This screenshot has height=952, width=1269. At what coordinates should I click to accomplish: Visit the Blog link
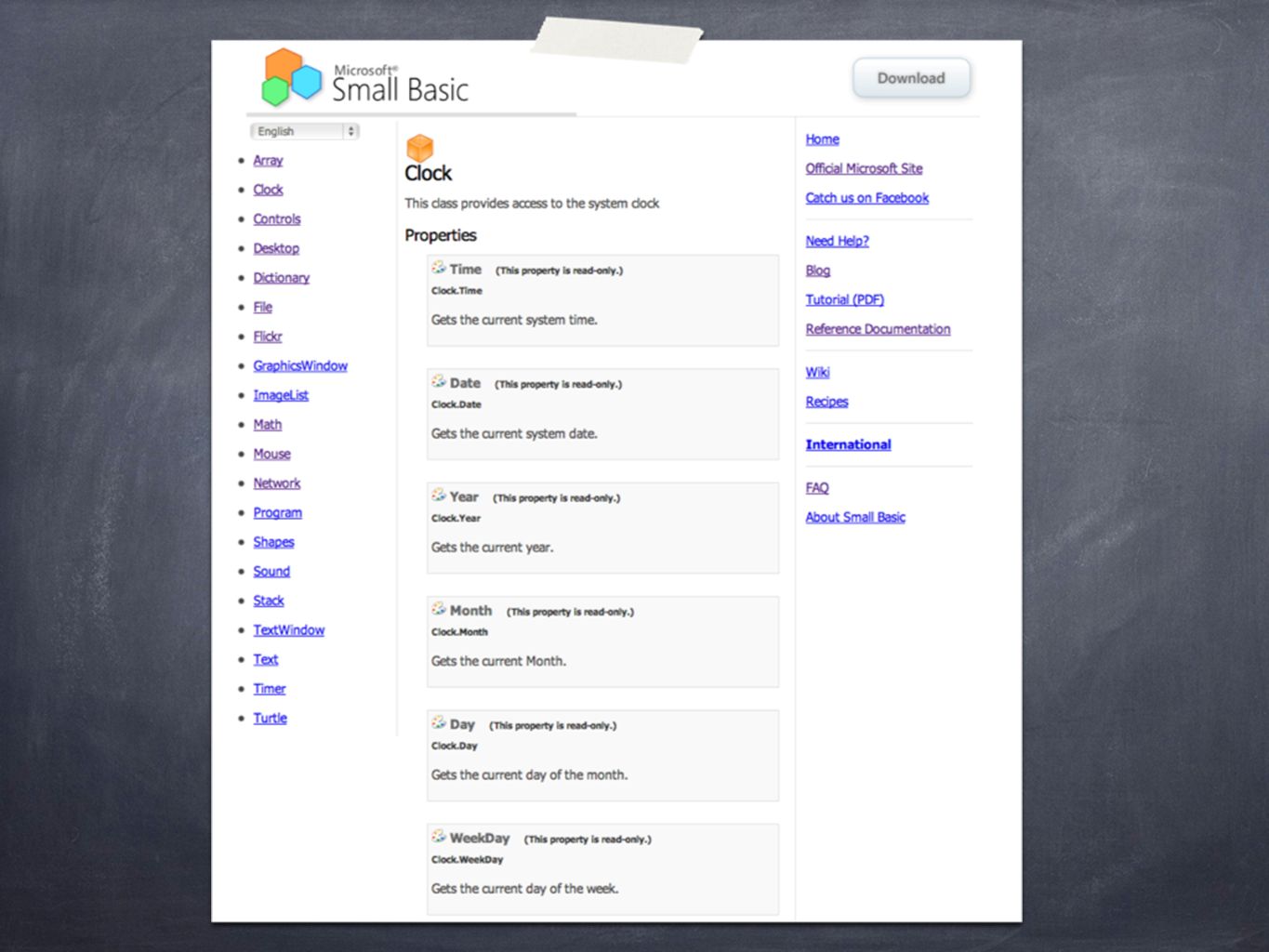click(x=817, y=271)
